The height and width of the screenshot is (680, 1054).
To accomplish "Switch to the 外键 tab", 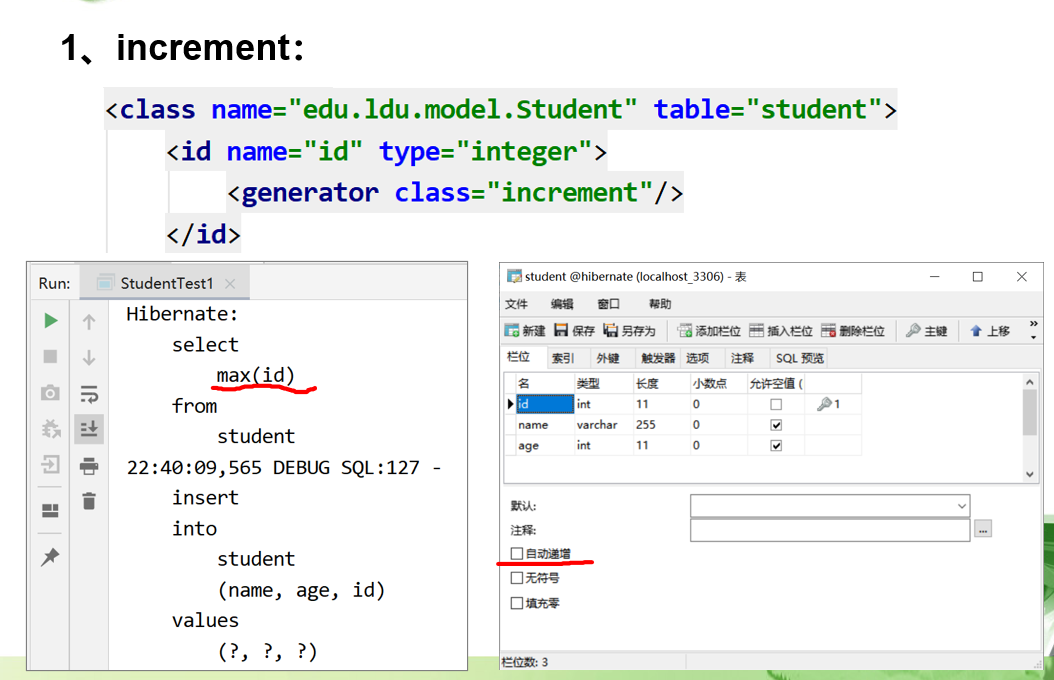I will (x=608, y=358).
